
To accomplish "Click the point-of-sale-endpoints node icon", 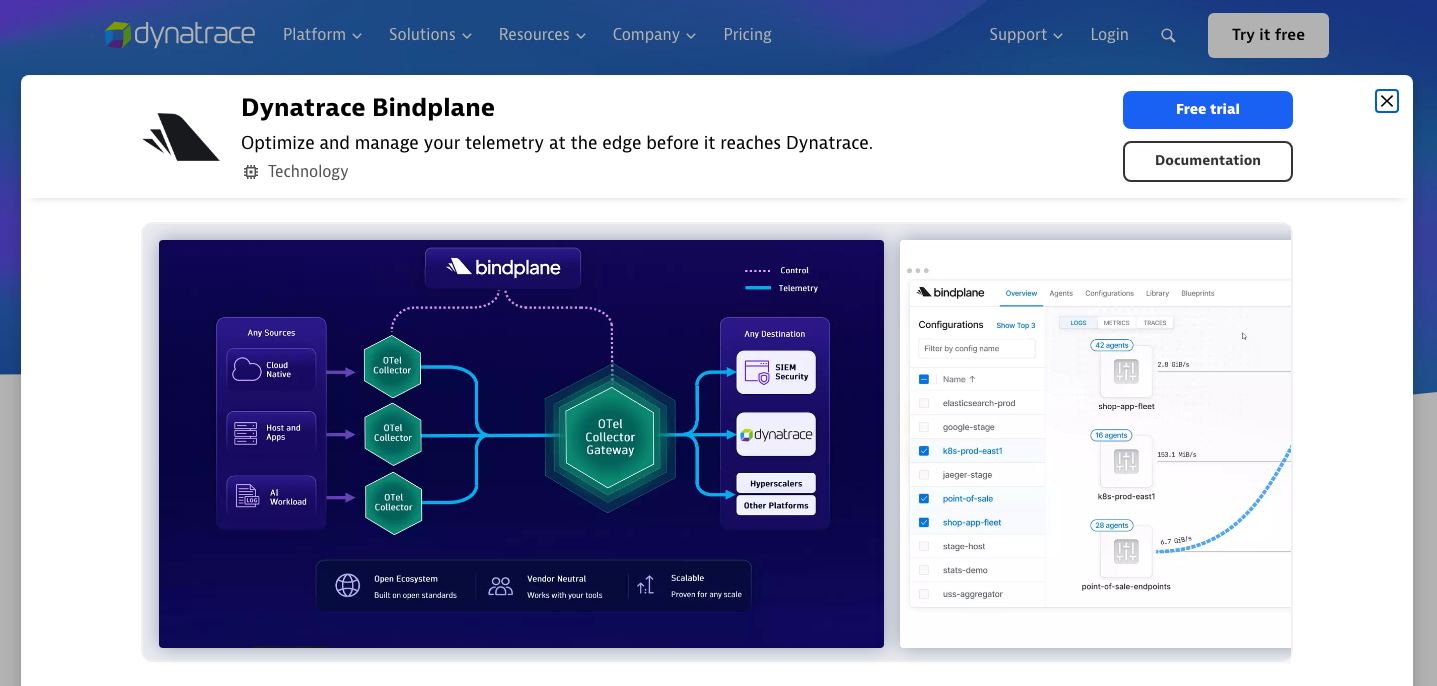I will pyautogui.click(x=1127, y=551).
